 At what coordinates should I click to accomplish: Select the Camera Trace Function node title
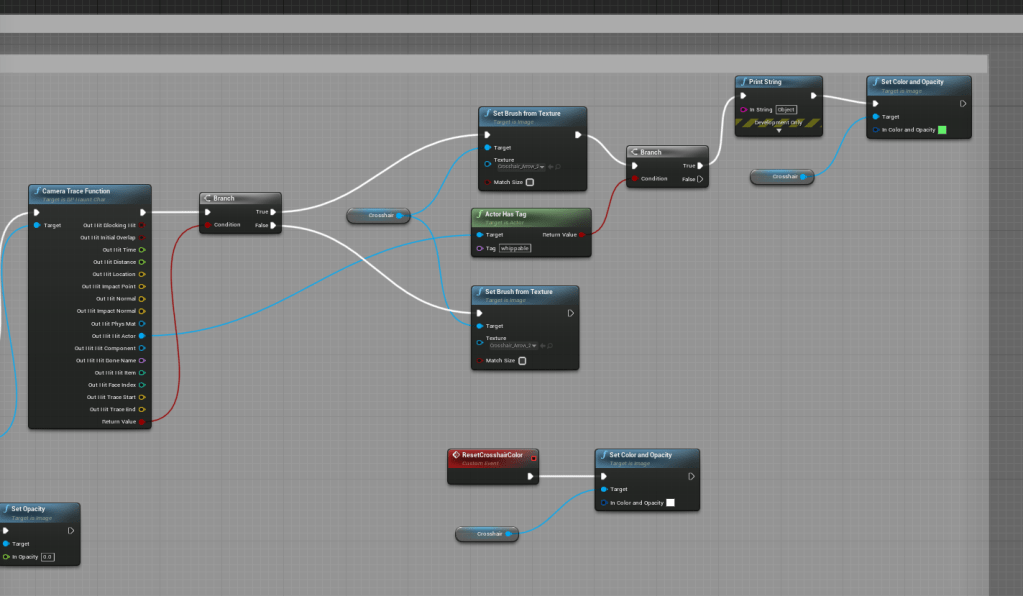pyautogui.click(x=76, y=191)
